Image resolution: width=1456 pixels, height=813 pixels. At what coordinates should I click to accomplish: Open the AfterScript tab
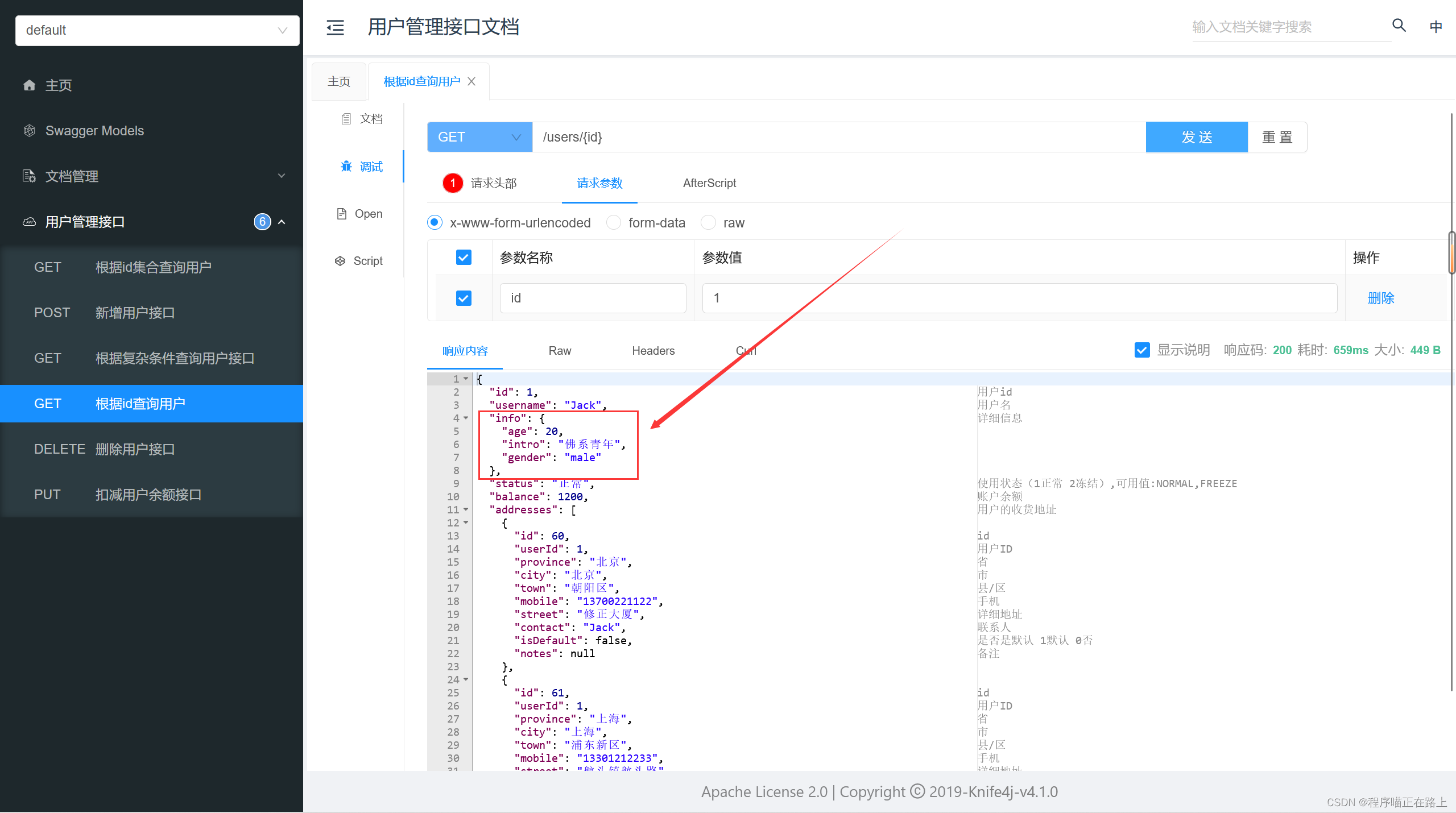pos(709,183)
